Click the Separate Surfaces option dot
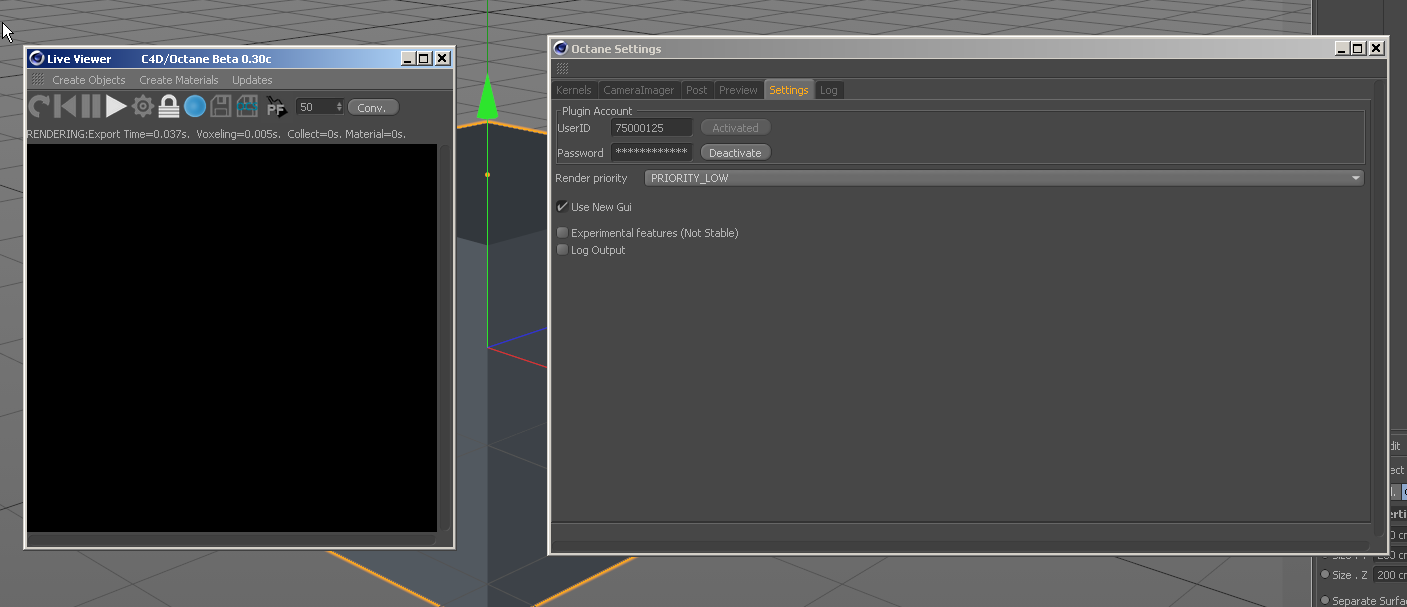Screen dimensions: 1407x607 click(x=1325, y=600)
